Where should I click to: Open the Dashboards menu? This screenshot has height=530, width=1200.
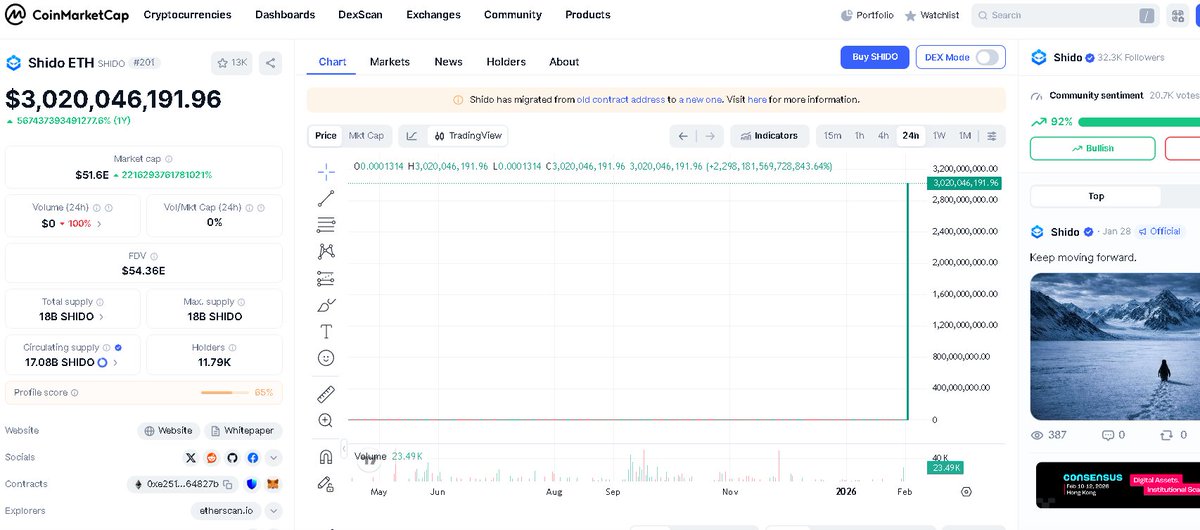click(285, 15)
